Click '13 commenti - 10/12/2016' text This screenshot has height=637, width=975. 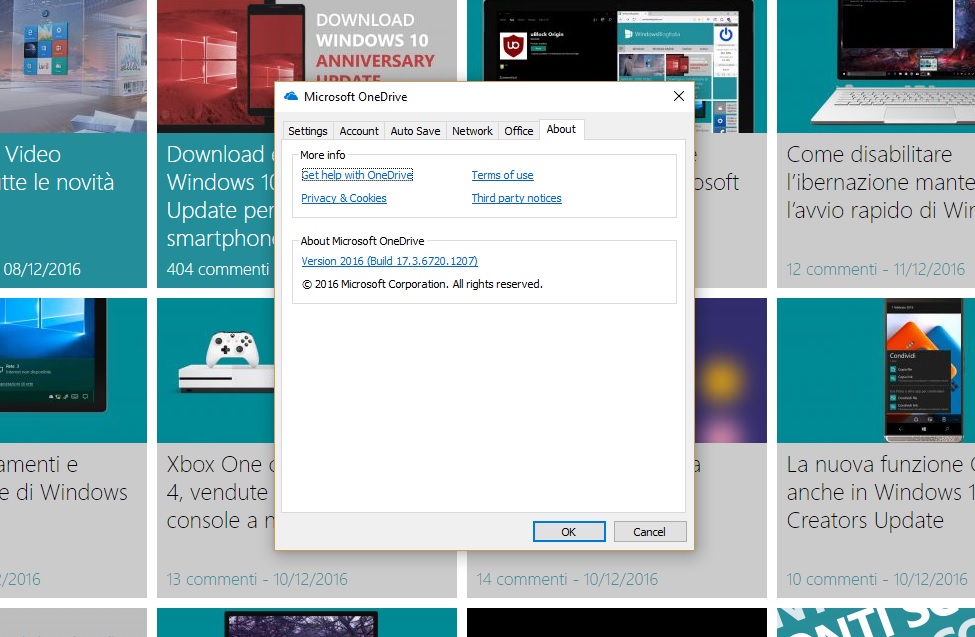[x=257, y=579]
